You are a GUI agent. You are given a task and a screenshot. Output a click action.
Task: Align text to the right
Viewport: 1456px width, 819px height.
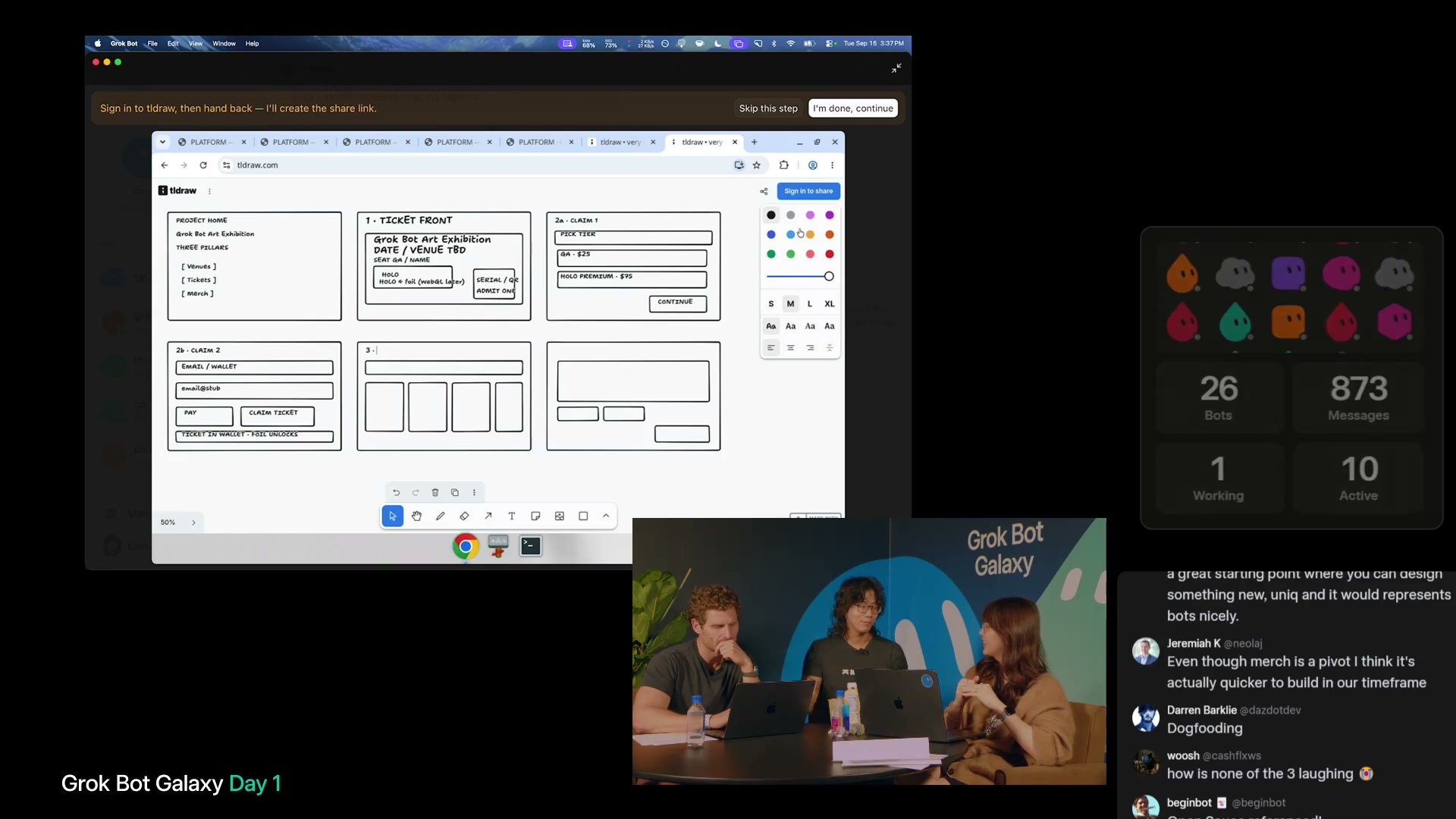[810, 348]
